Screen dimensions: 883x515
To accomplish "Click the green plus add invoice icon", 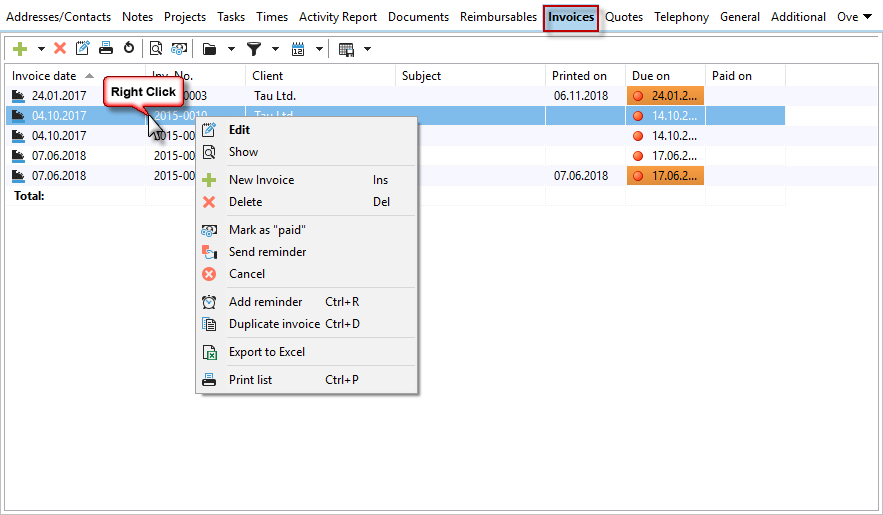I will tap(19, 48).
